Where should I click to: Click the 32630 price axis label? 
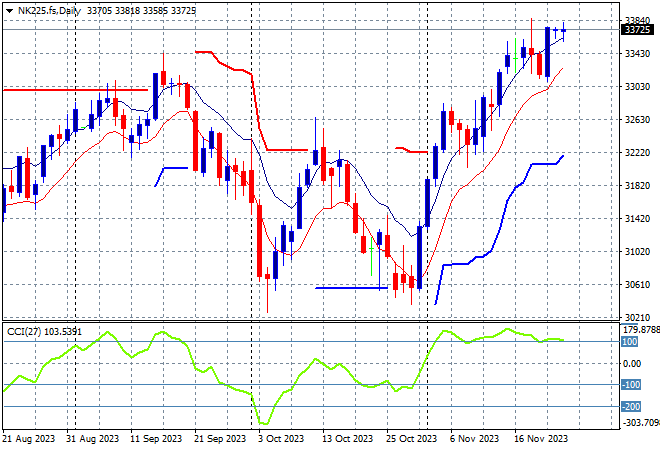pos(638,120)
